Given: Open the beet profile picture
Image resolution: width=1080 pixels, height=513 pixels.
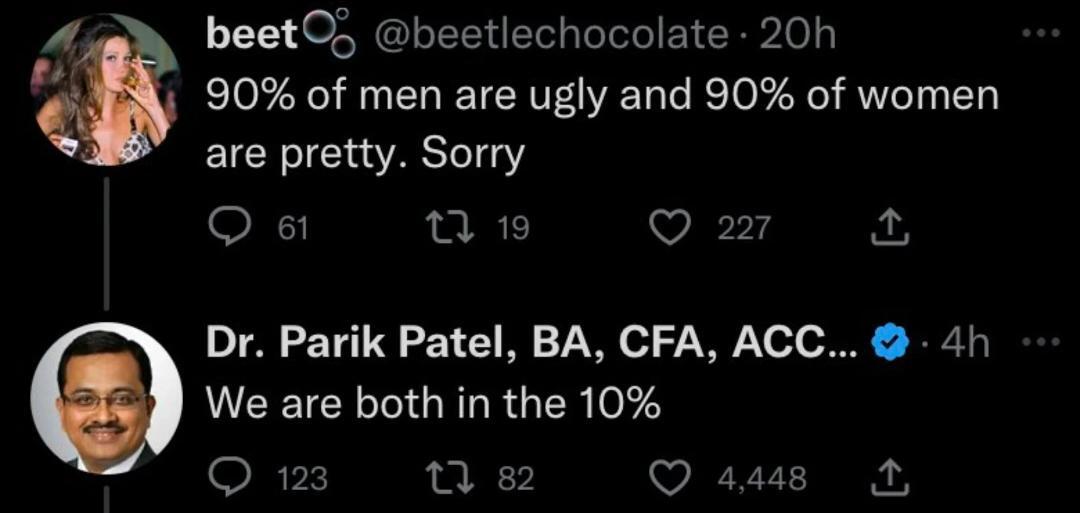Looking at the screenshot, I should [x=106, y=89].
